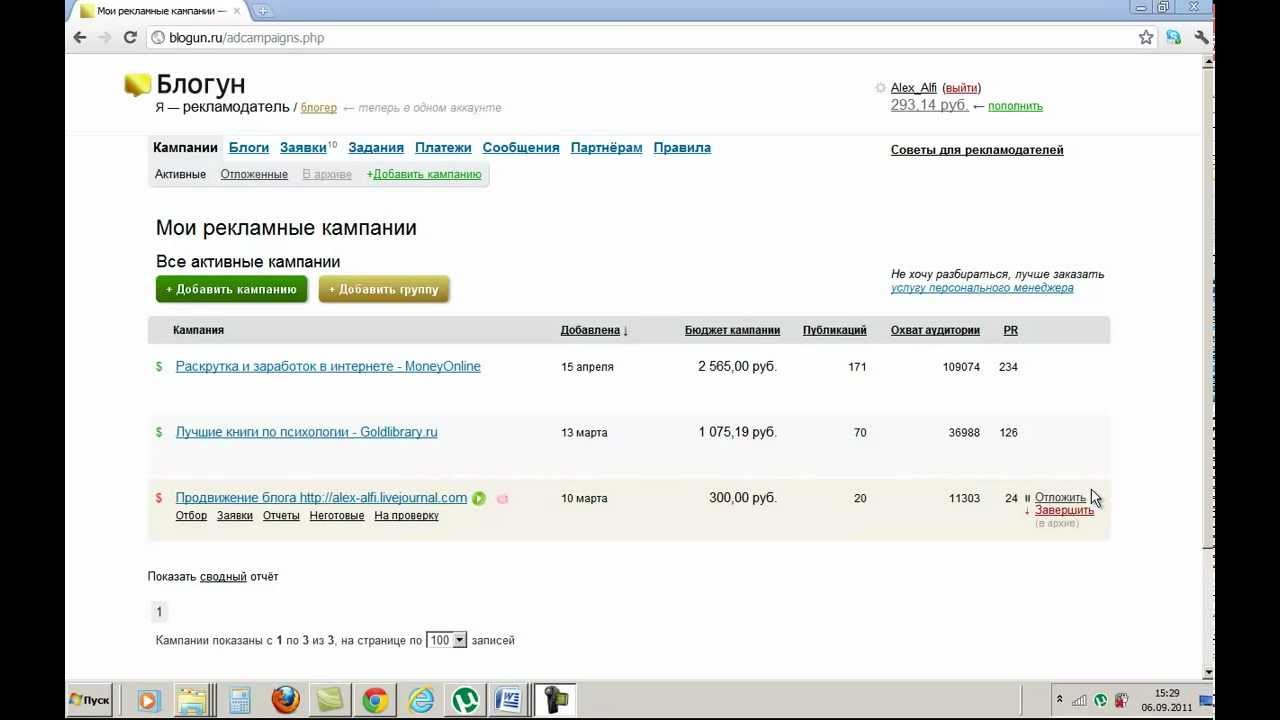This screenshot has width=1280, height=720.
Task: Show hidden system tray icons
Action: point(1058,700)
